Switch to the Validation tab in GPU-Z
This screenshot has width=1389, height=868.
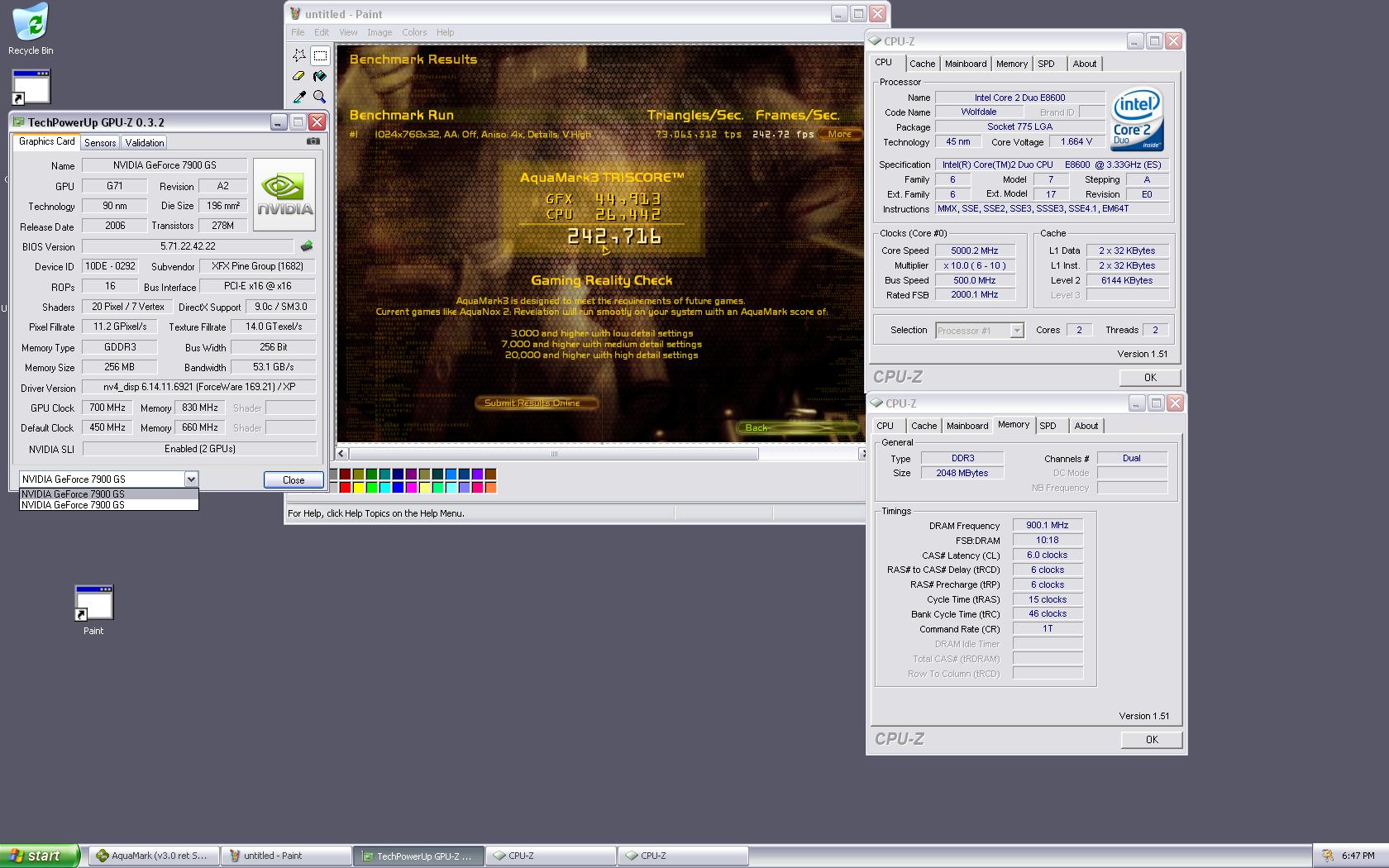coord(145,143)
